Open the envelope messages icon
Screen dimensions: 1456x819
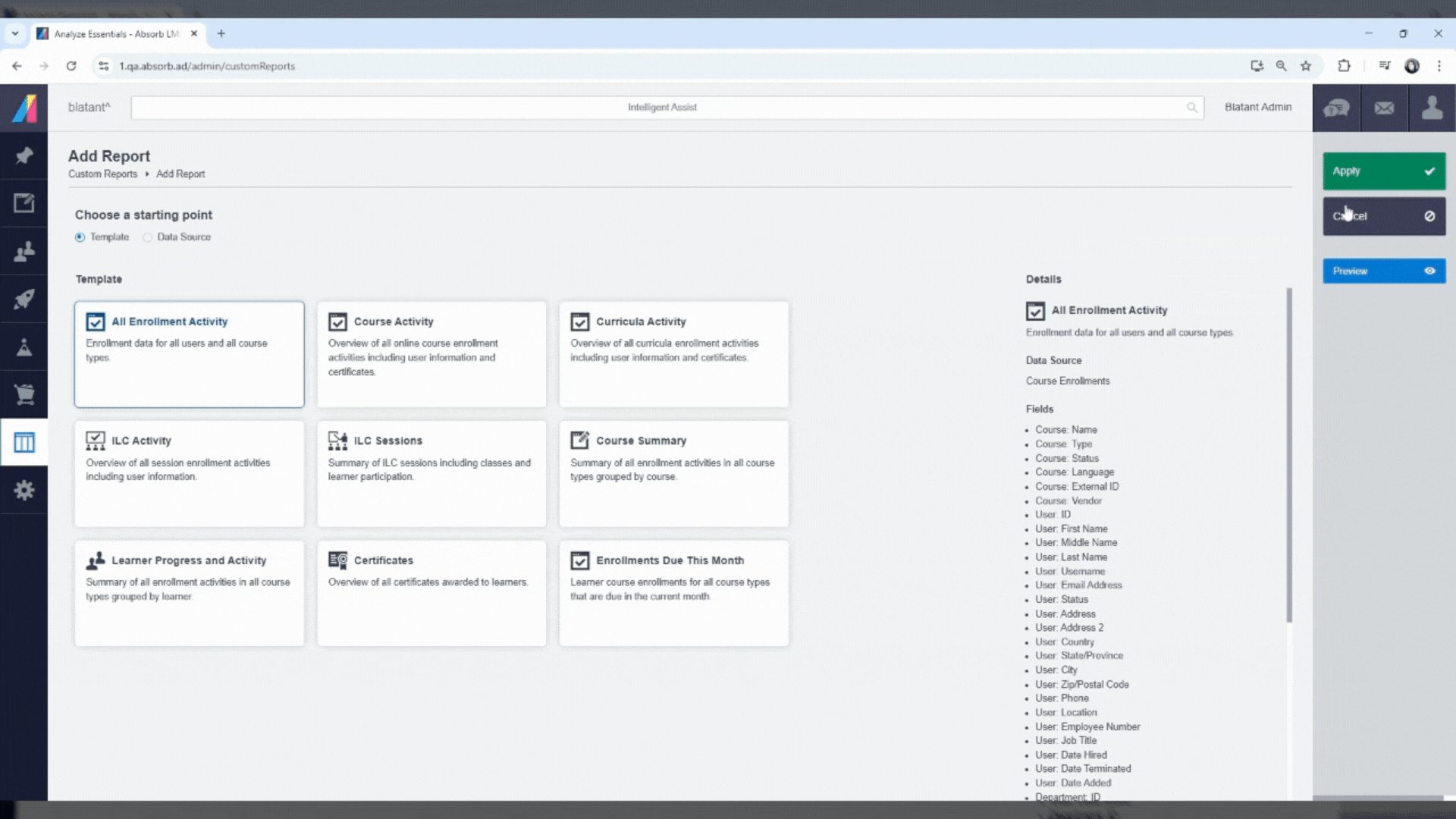point(1384,108)
